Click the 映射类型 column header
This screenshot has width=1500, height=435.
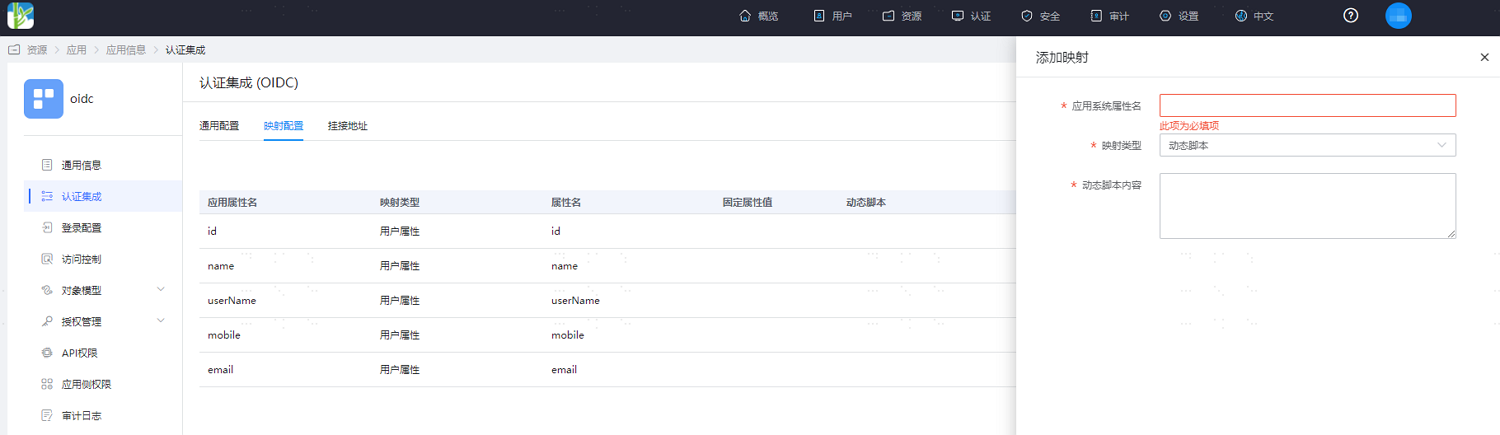tap(399, 202)
